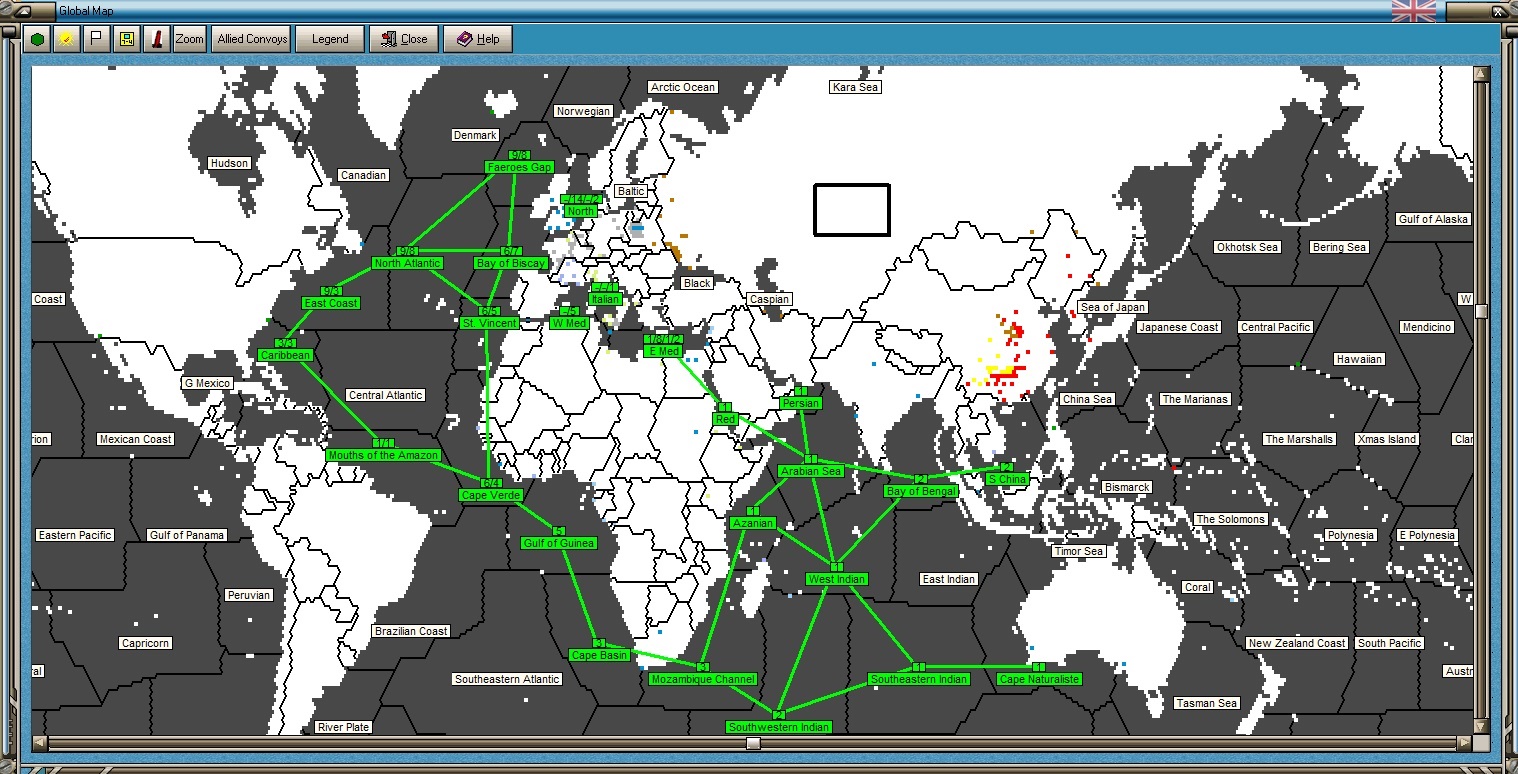Select the Cape Naturaliste convoy node

1039,679
